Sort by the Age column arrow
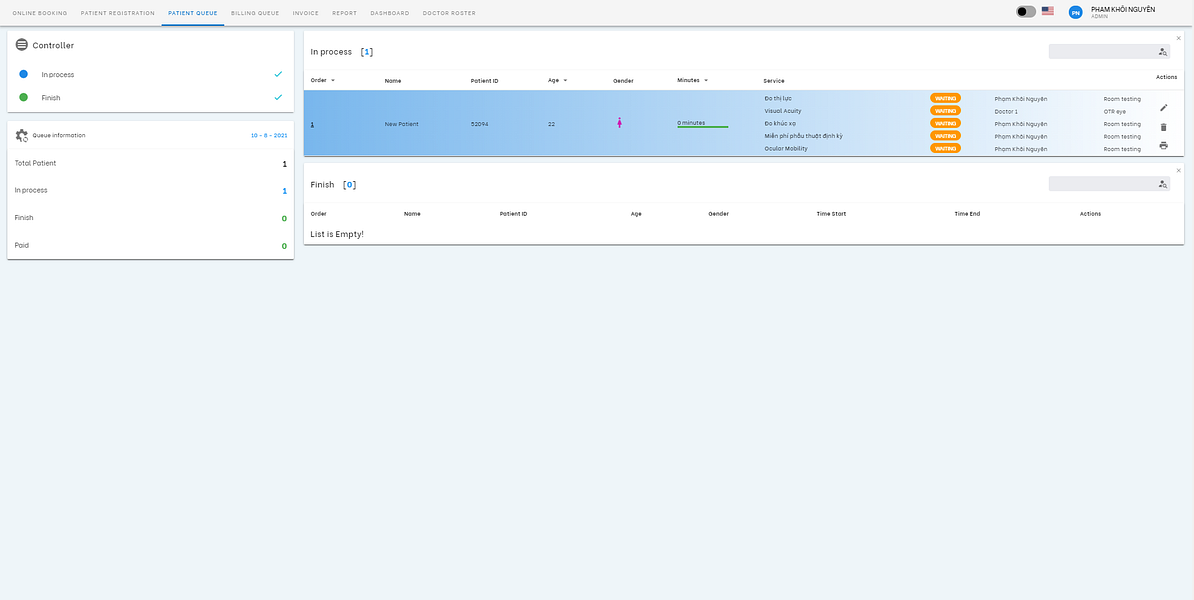The width and height of the screenshot is (1194, 600). tap(565, 80)
